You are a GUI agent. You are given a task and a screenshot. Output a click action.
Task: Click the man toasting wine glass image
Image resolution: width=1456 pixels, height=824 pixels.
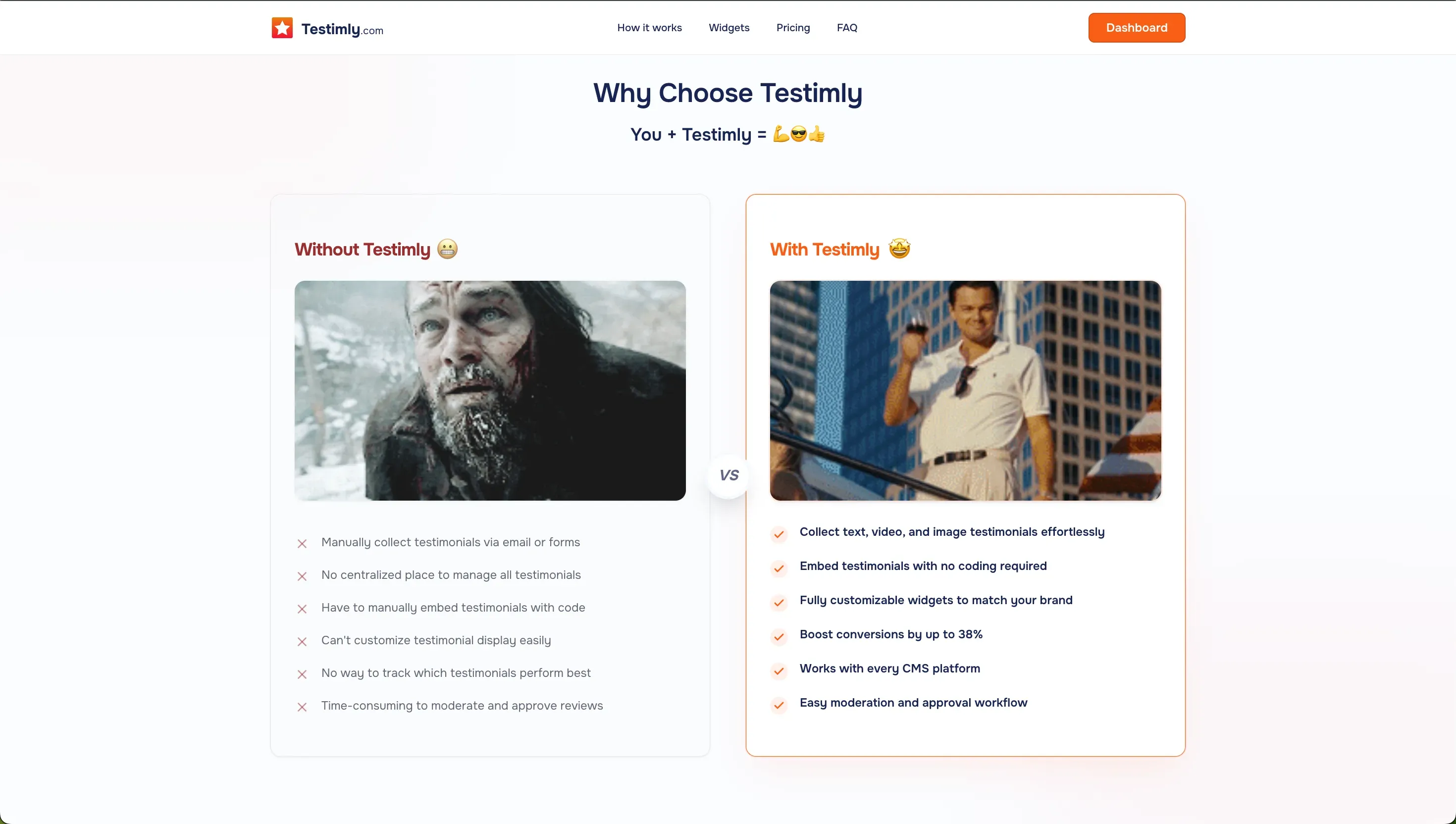point(965,391)
